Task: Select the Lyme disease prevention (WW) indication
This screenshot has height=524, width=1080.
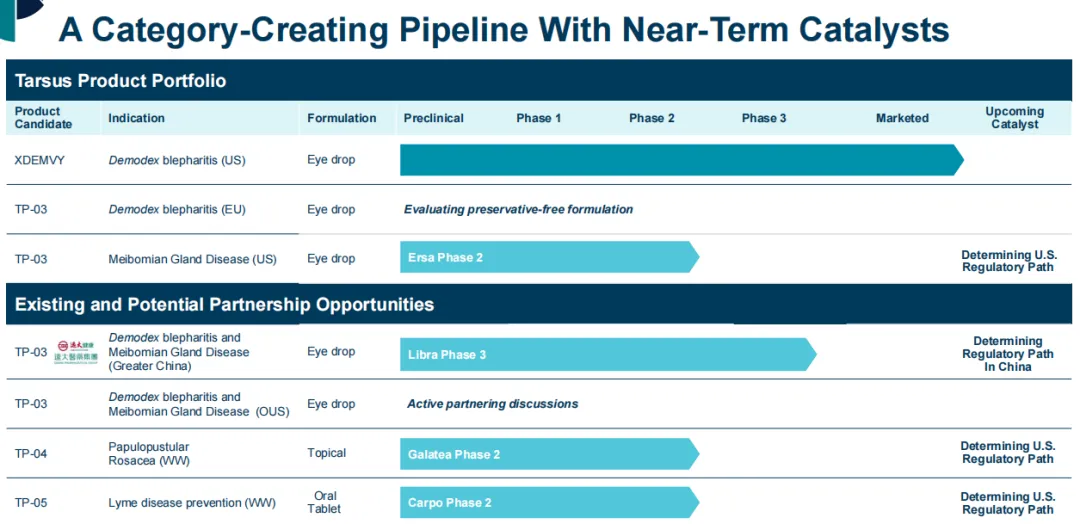Action: click(192, 503)
